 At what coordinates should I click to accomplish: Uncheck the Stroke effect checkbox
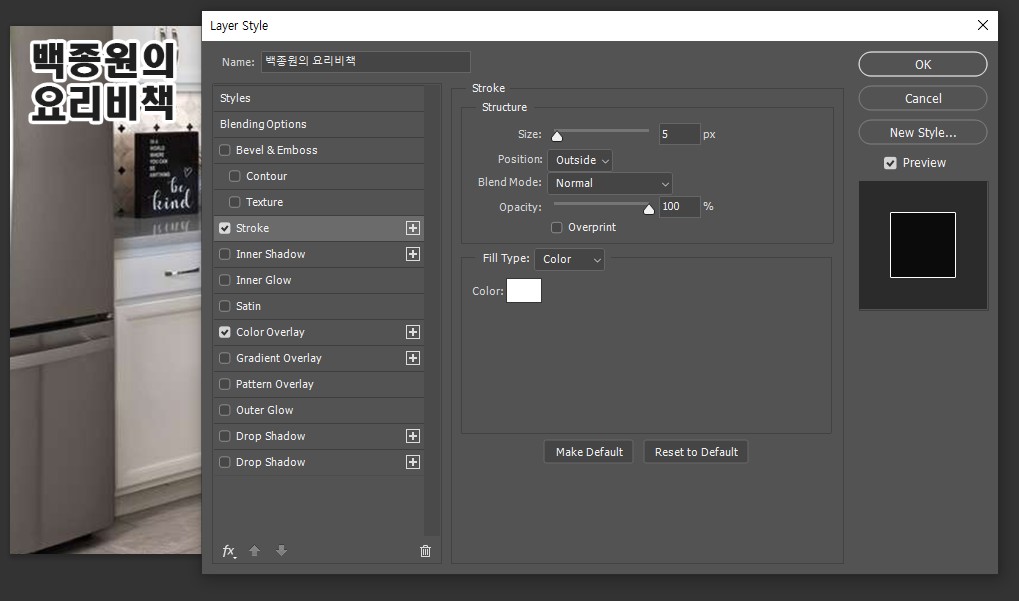point(225,228)
